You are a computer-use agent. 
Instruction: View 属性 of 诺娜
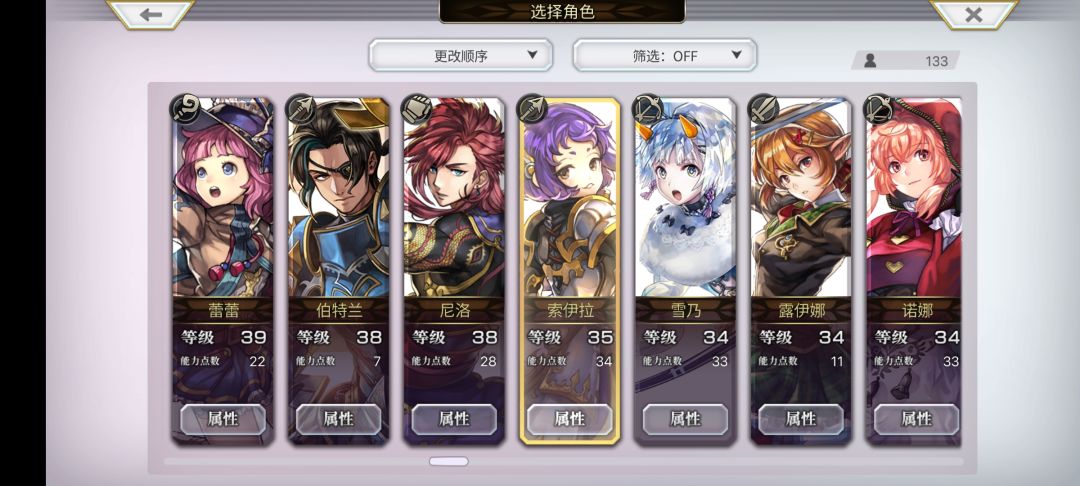[x=916, y=419]
